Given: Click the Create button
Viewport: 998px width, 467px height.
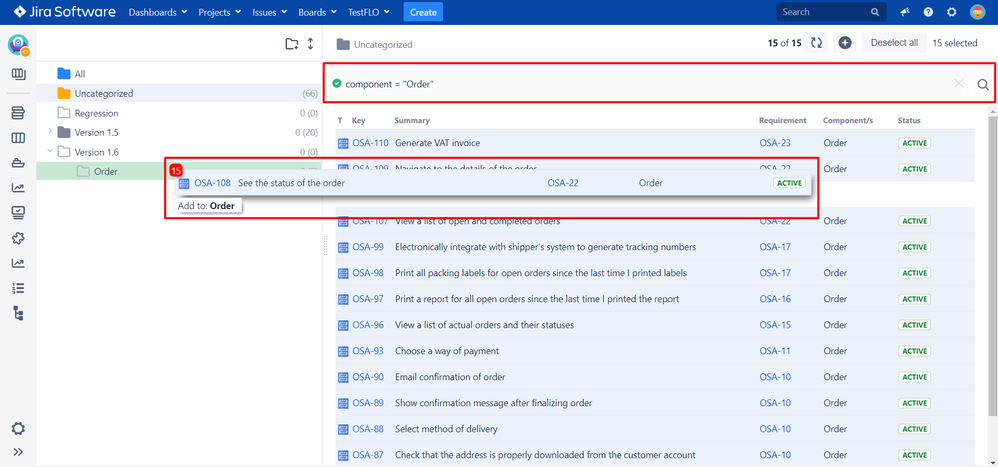Looking at the screenshot, I should tap(423, 12).
